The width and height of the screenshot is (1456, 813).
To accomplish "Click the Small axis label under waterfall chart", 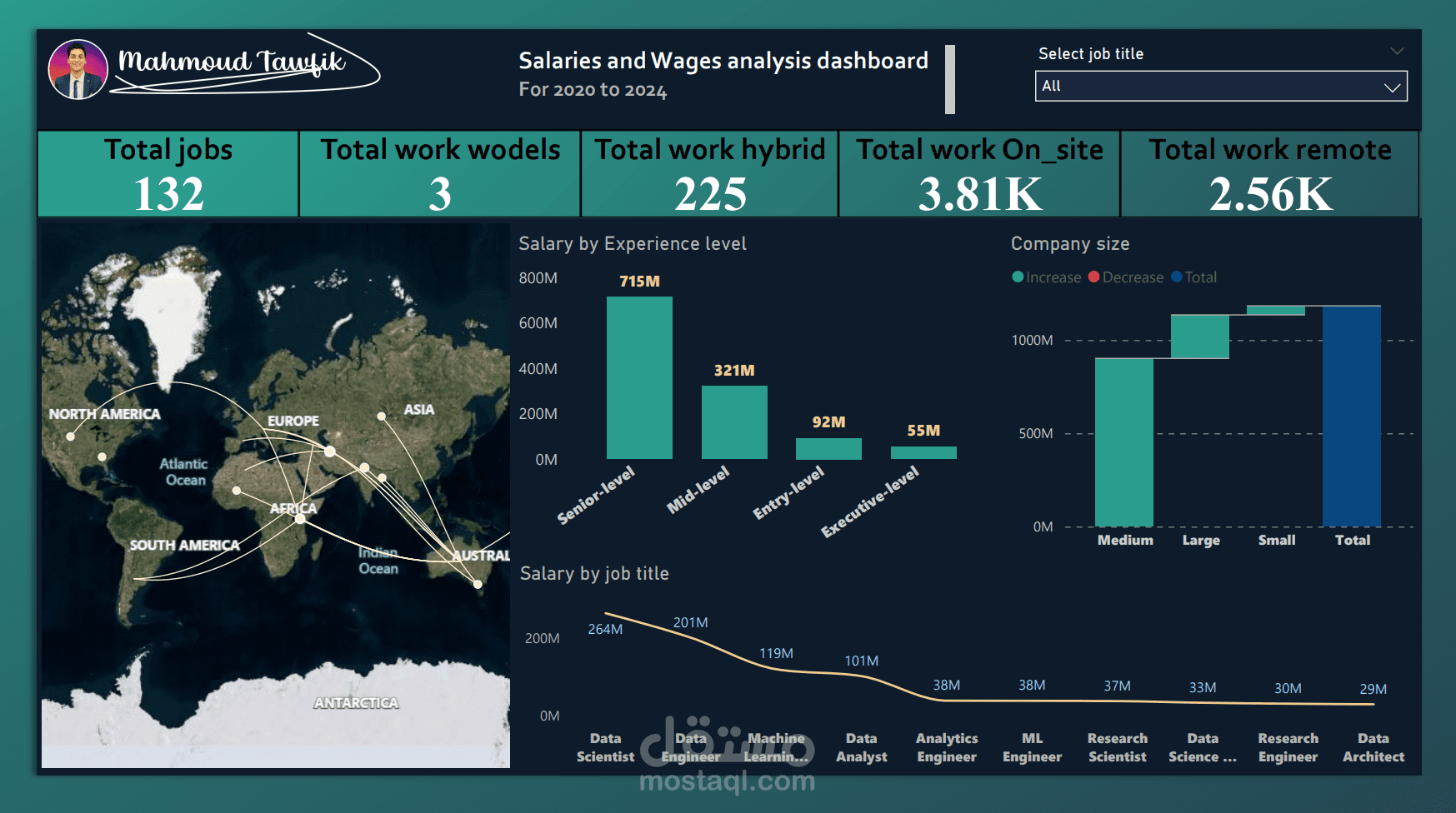I will pyautogui.click(x=1277, y=540).
